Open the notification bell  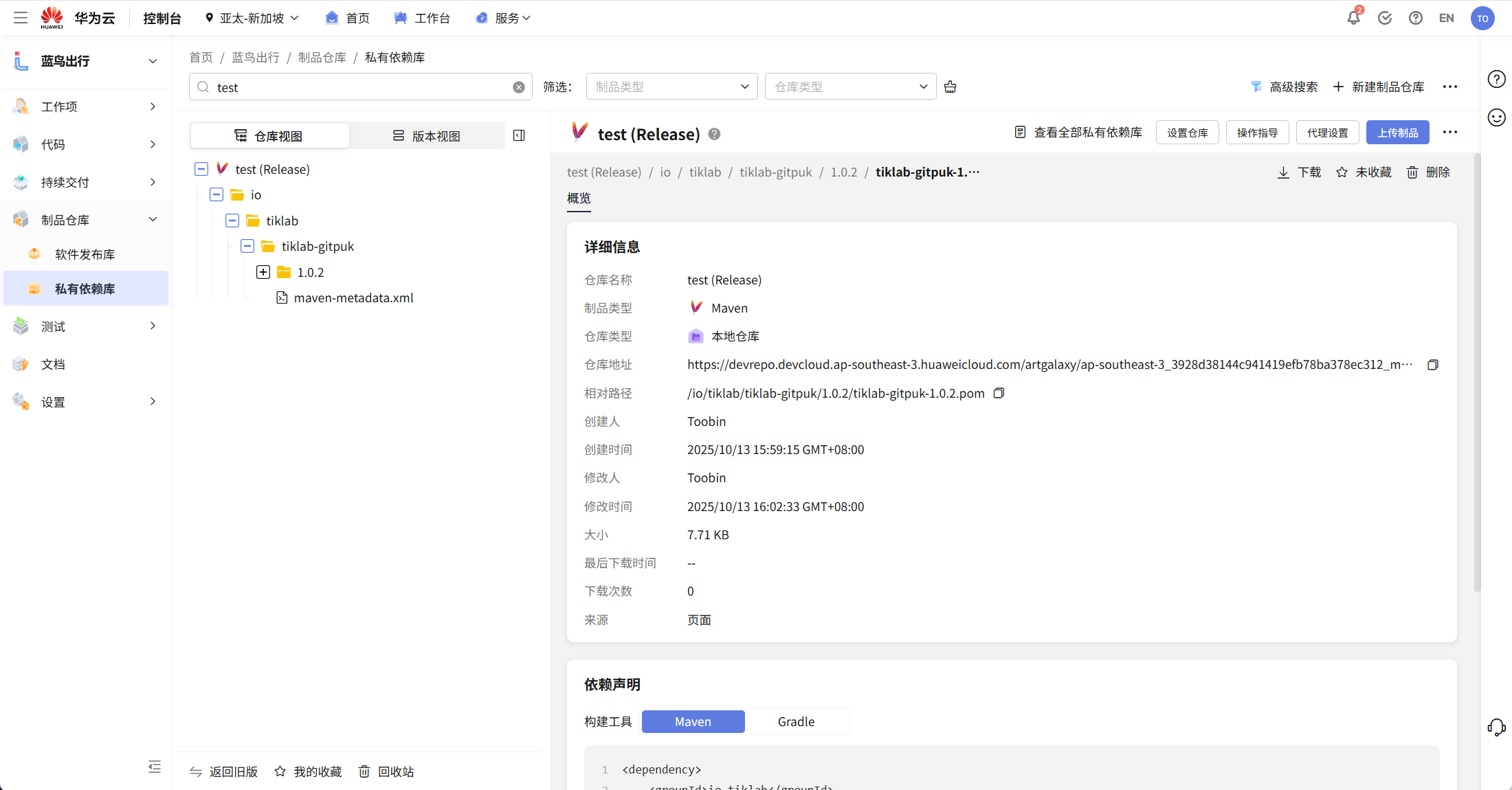1353,17
